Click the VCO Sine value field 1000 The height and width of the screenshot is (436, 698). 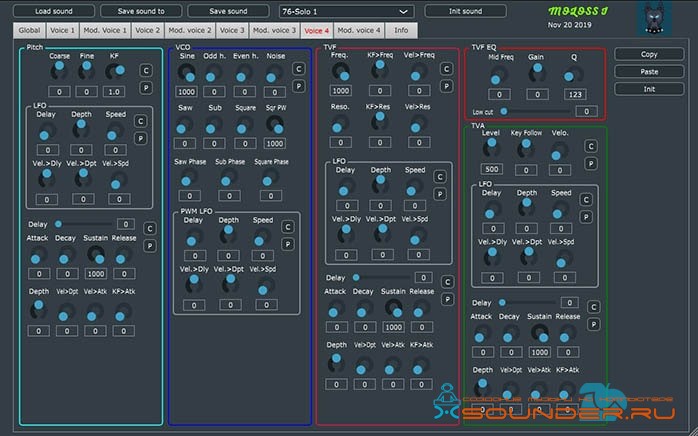187,92
